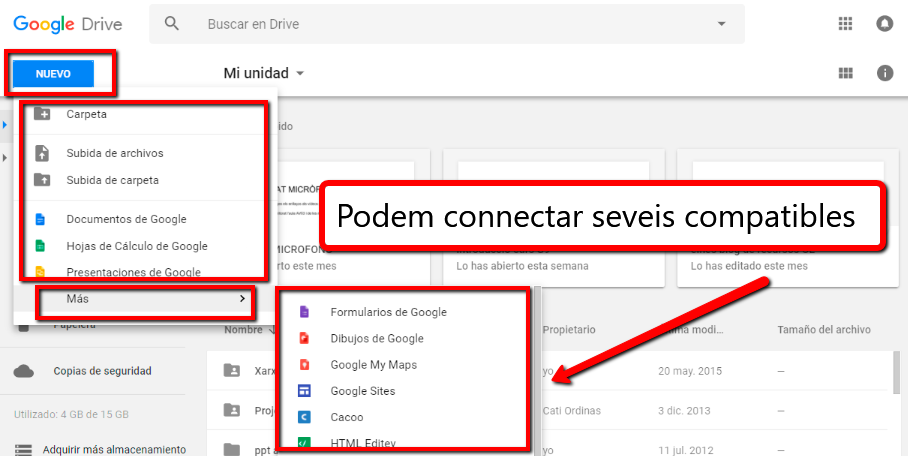908x456 pixels.
Task: Click the Google Sites icon
Action: pos(304,391)
